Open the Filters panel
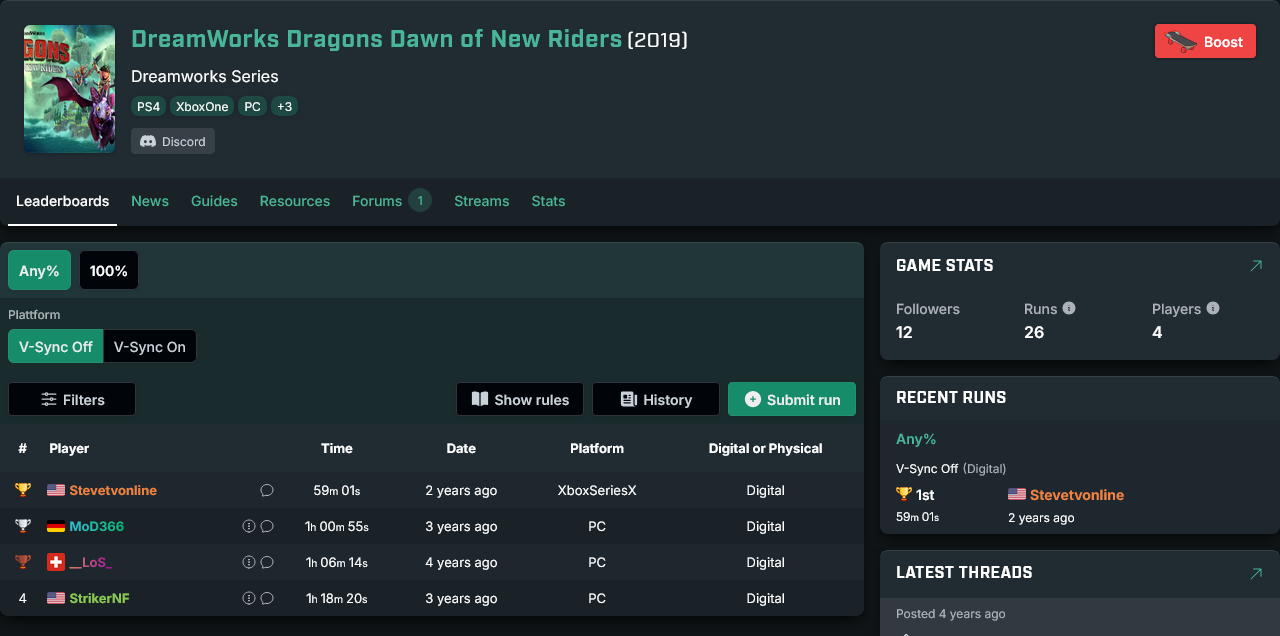This screenshot has height=636, width=1280. 72,399
